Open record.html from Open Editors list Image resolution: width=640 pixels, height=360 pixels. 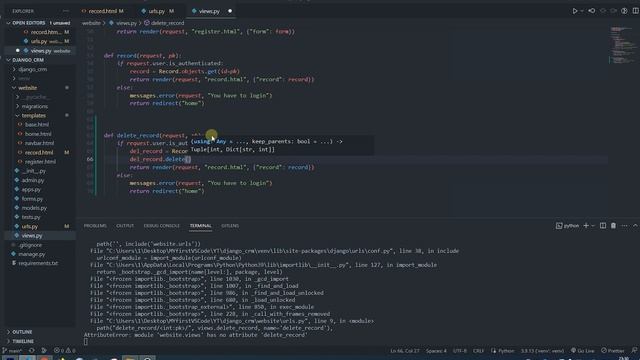[45, 32]
